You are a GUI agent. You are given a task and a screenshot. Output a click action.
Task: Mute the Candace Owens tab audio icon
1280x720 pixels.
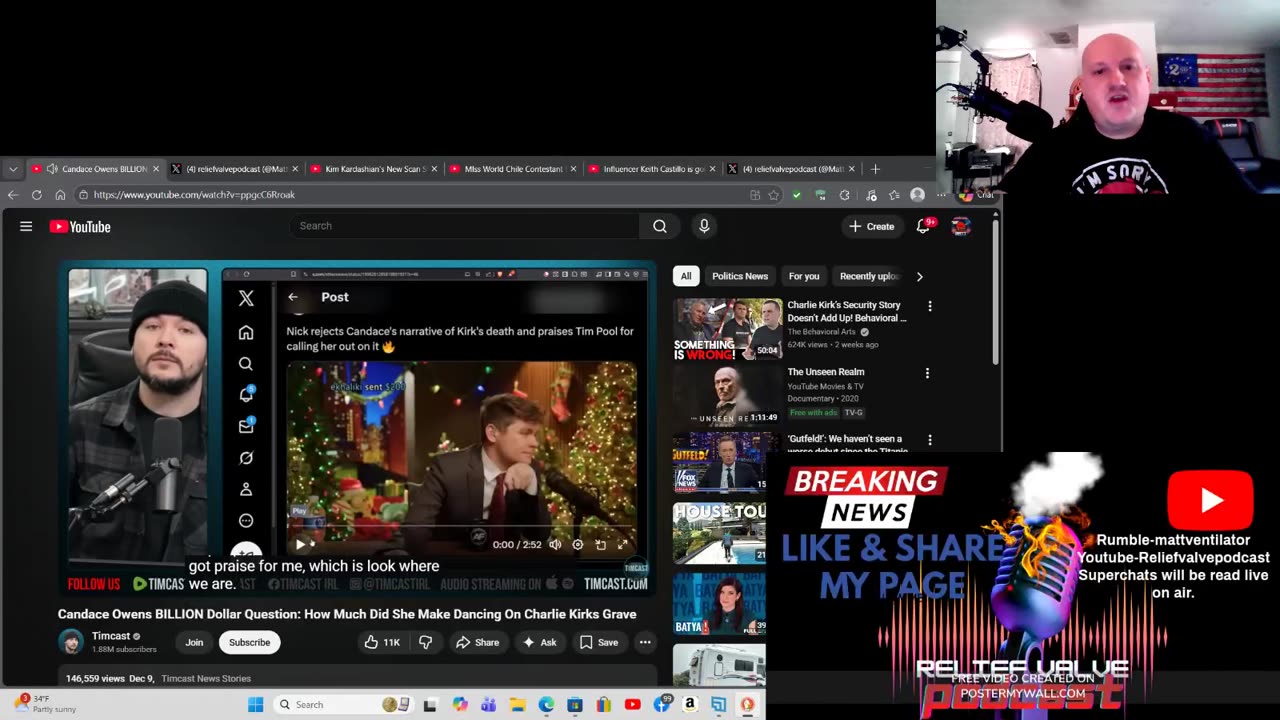coord(52,169)
